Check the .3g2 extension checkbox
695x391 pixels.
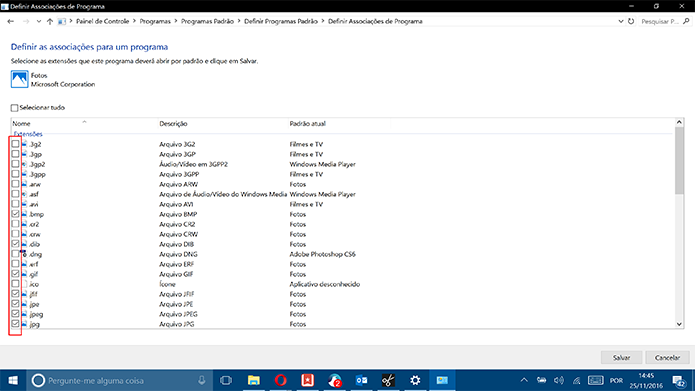pos(15,144)
